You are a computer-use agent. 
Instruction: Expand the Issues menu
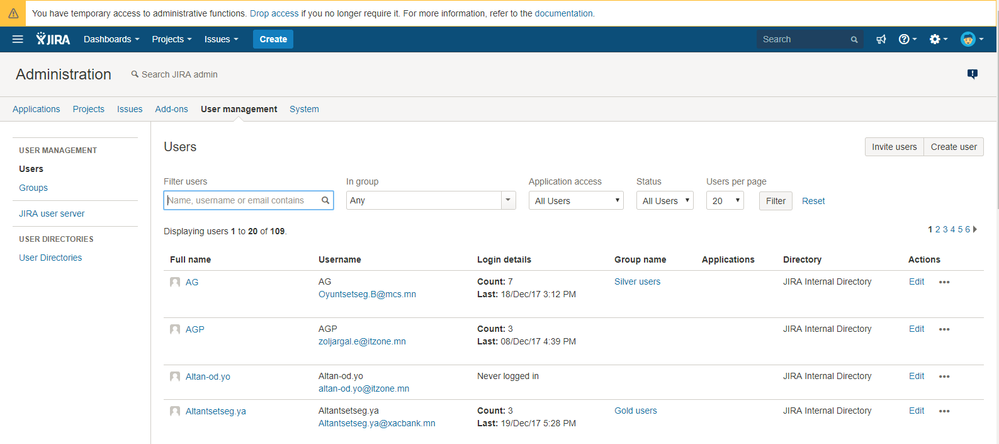pos(221,39)
